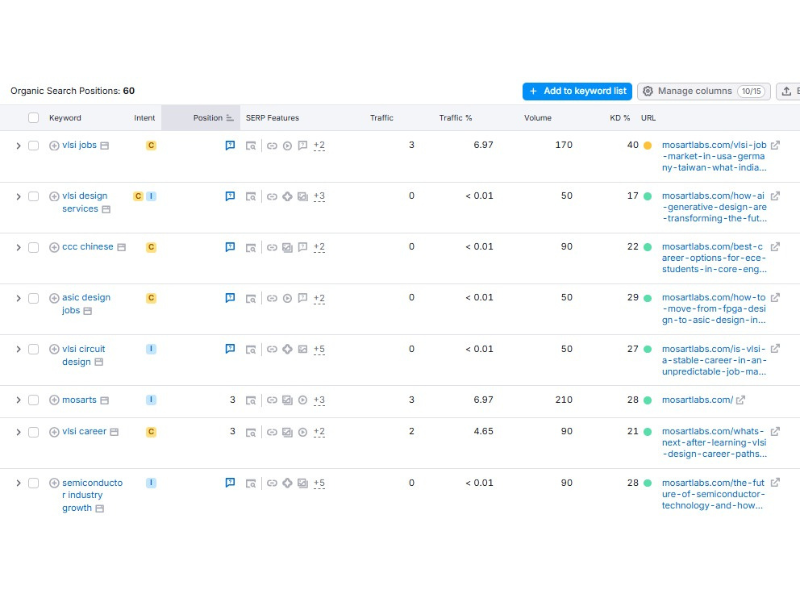The height and width of the screenshot is (600, 800).
Task: Sort by the Volume column header
Action: [537, 118]
